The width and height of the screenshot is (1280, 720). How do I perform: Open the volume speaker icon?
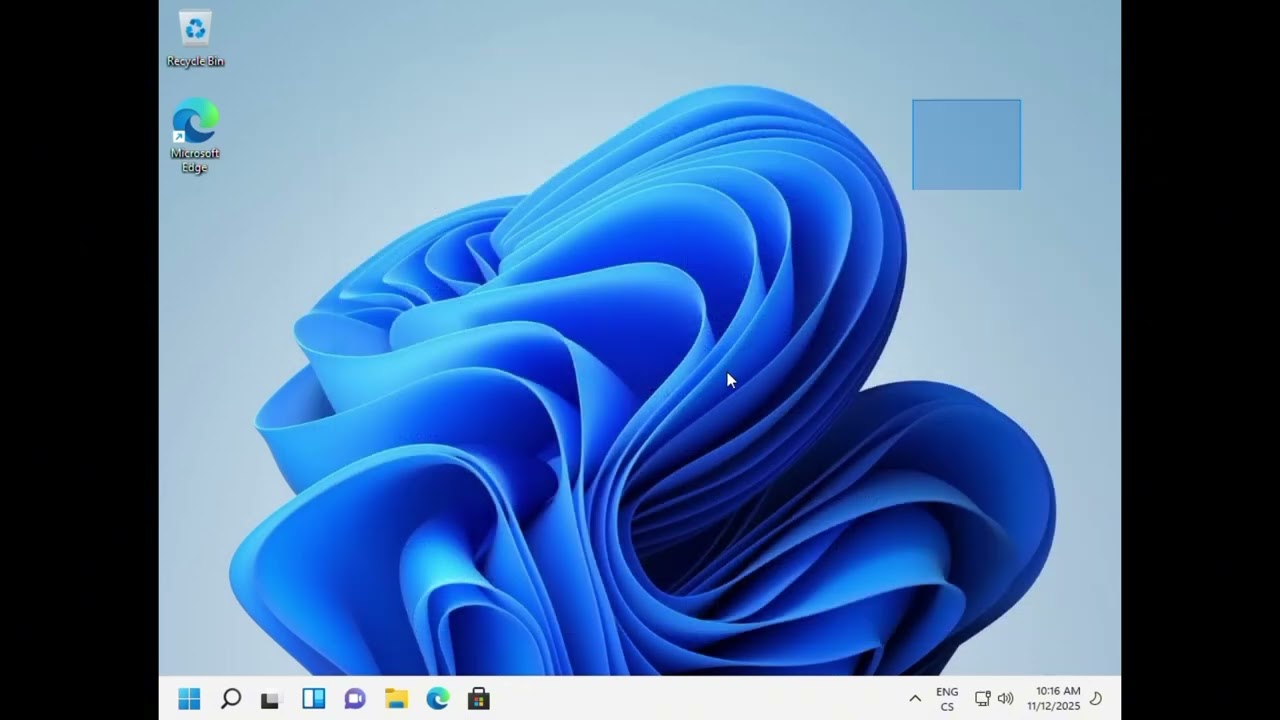coord(1006,699)
